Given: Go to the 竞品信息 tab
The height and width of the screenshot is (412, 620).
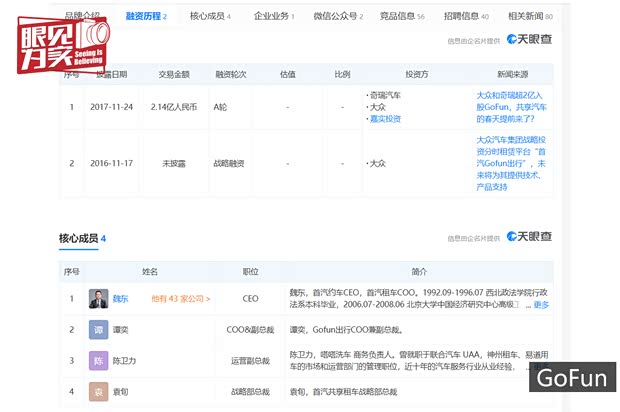Looking at the screenshot, I should click(404, 16).
